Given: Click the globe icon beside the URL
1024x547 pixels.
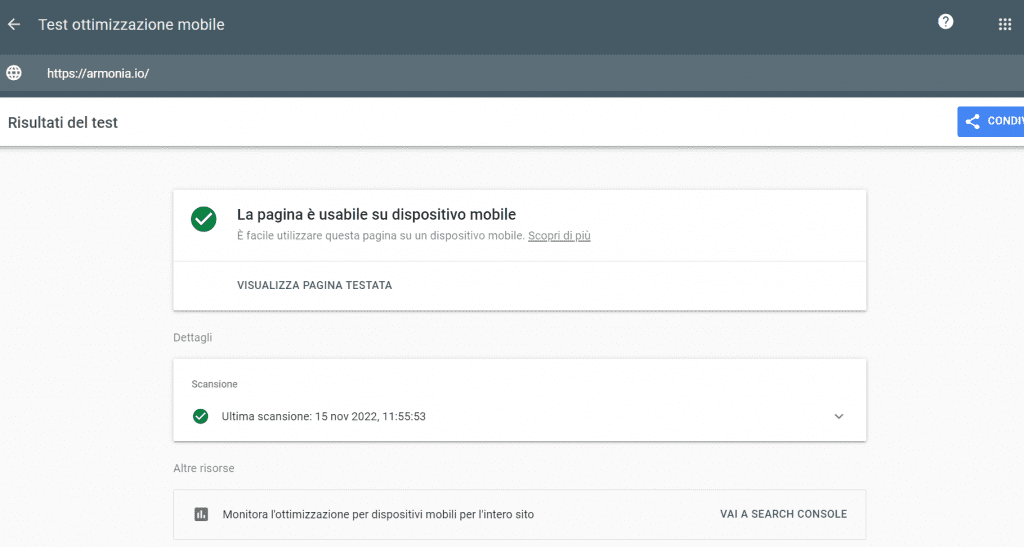Looking at the screenshot, I should pos(14,73).
